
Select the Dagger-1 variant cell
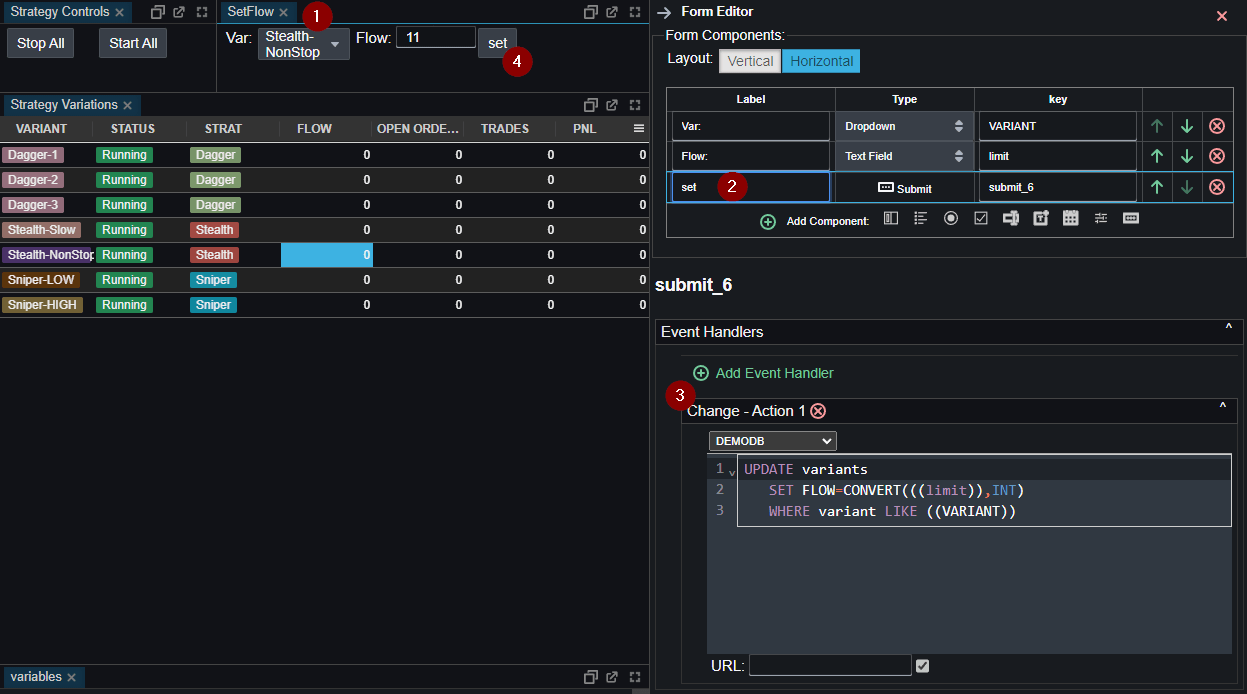pos(33,155)
